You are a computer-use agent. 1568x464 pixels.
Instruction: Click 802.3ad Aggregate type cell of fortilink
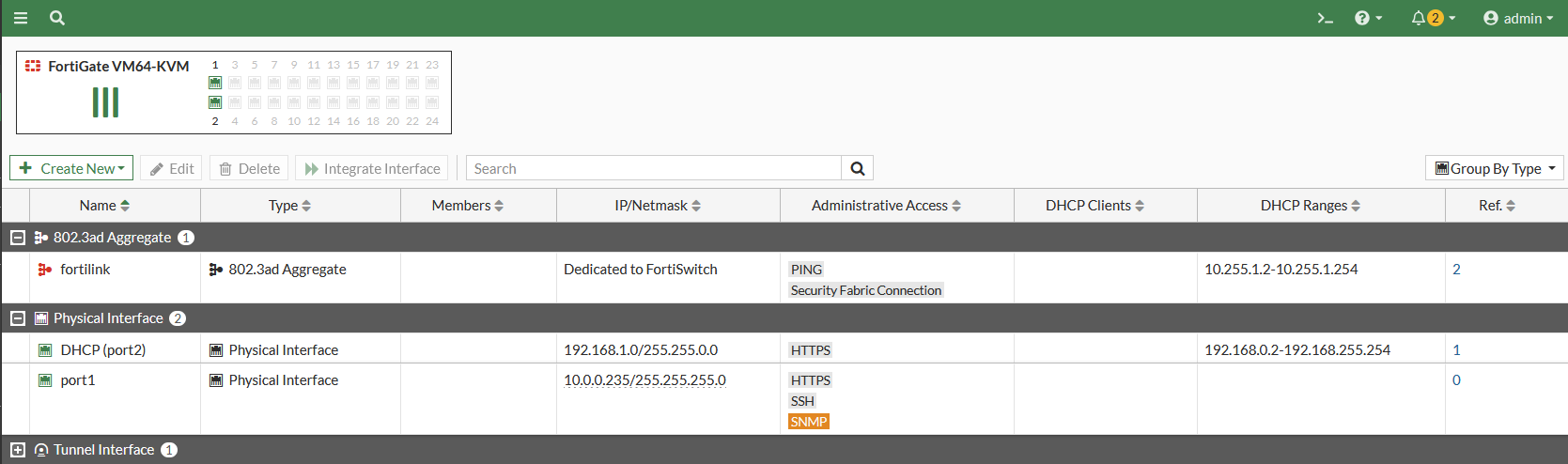coord(277,270)
